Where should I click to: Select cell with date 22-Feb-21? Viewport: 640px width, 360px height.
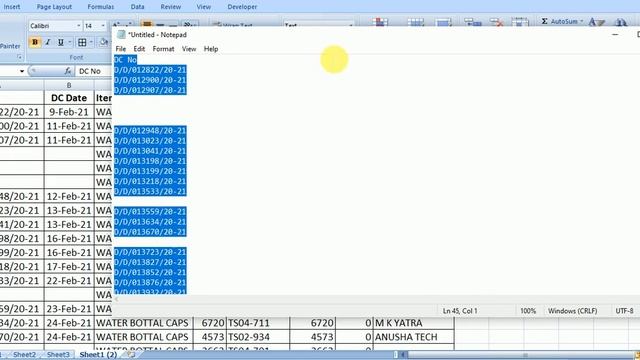[69, 281]
